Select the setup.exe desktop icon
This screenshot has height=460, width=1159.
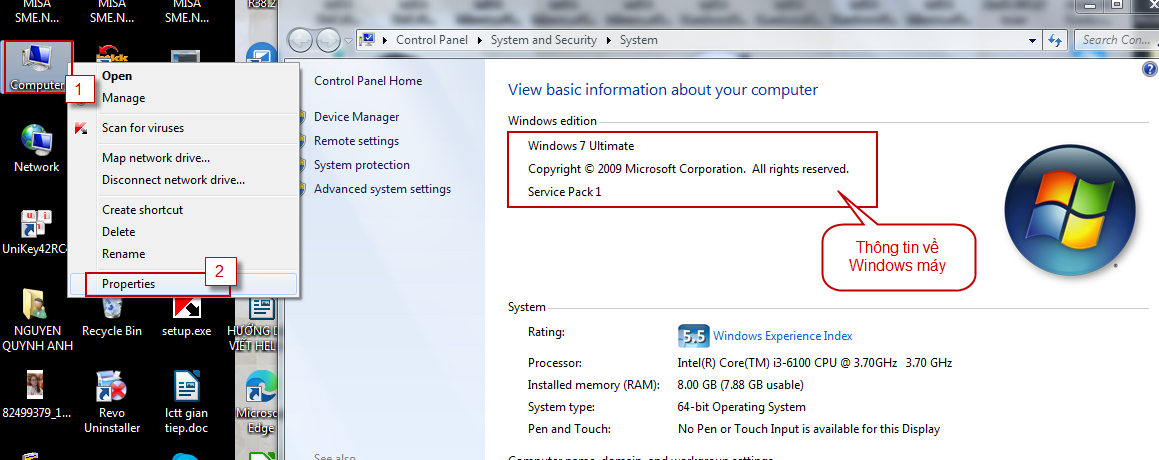186,317
